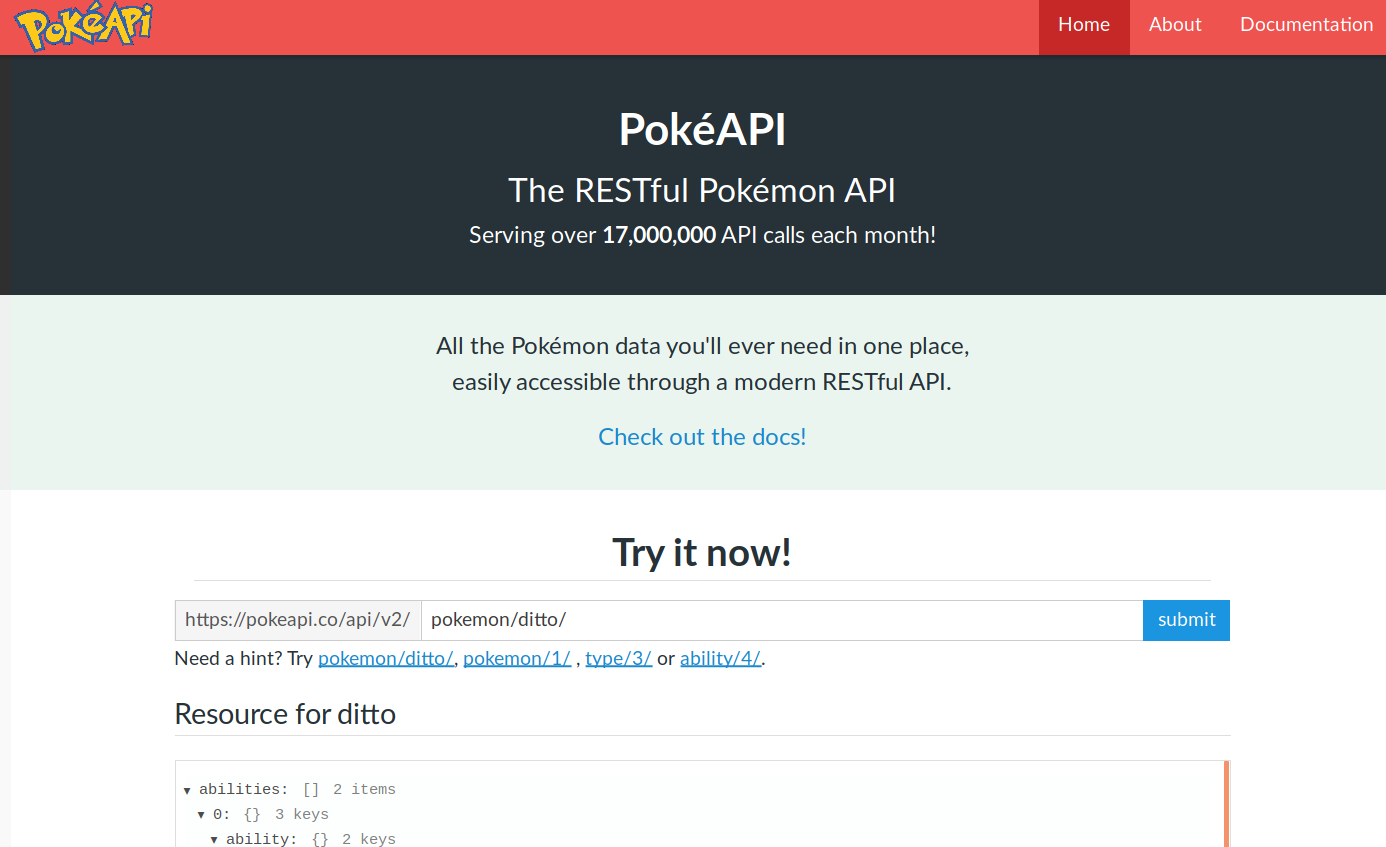Click the "Resource for ditto" heading
The width and height of the screenshot is (1386, 847).
point(285,714)
